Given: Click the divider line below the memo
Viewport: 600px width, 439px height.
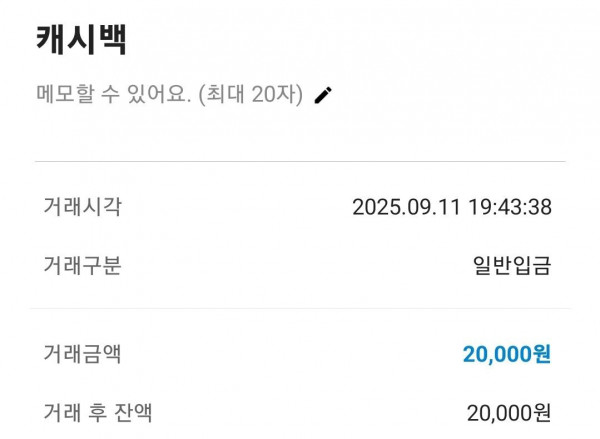Looking at the screenshot, I should point(300,162).
